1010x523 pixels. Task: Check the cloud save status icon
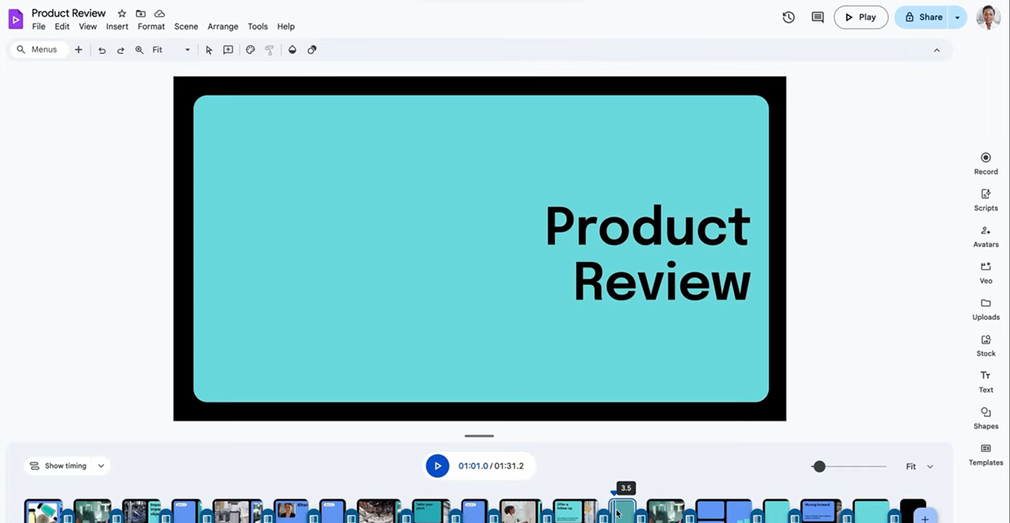(x=159, y=14)
